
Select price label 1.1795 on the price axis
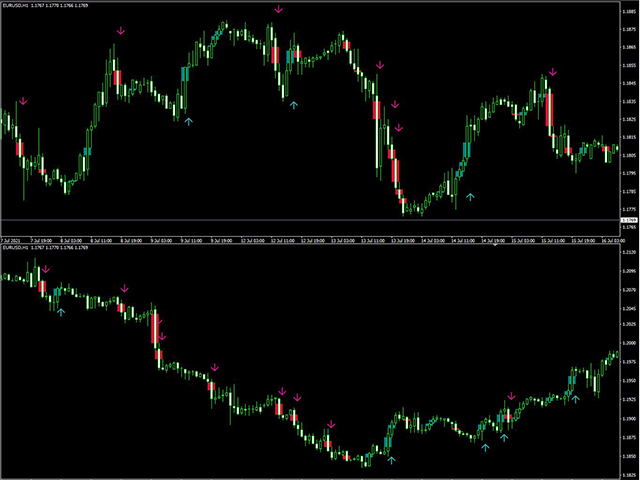pyautogui.click(x=629, y=173)
